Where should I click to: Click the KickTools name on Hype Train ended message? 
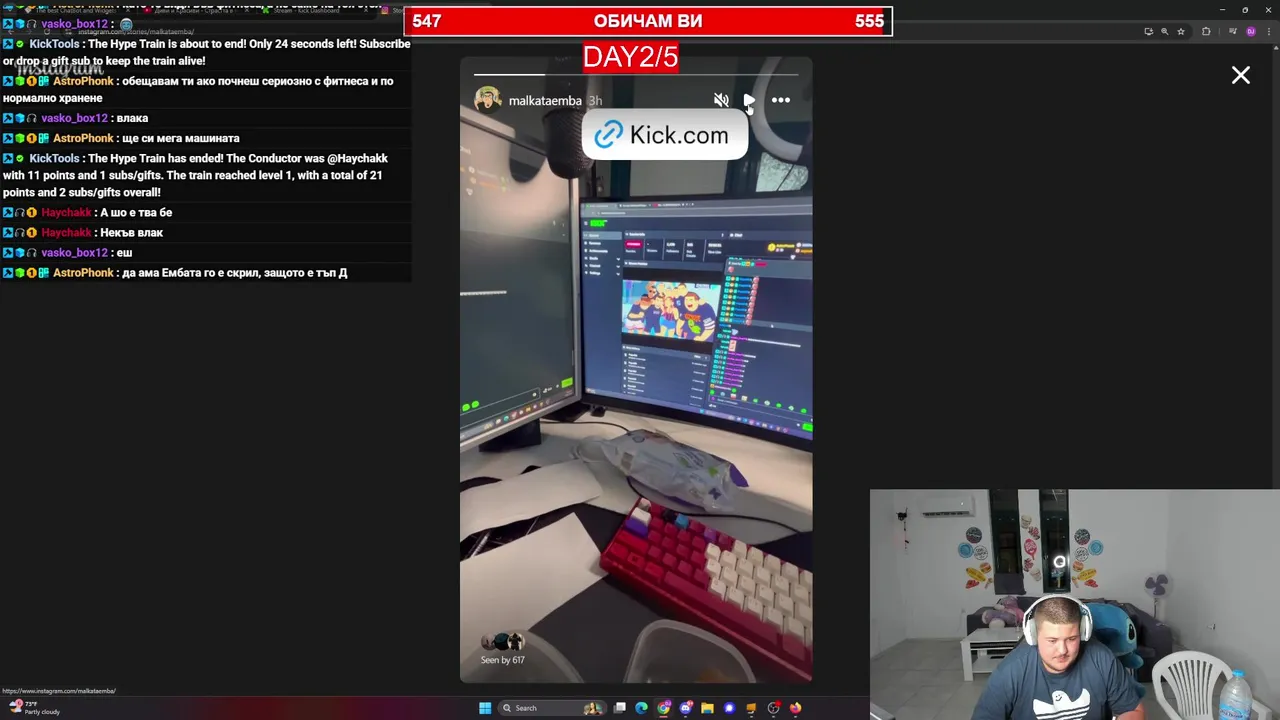pos(54,158)
